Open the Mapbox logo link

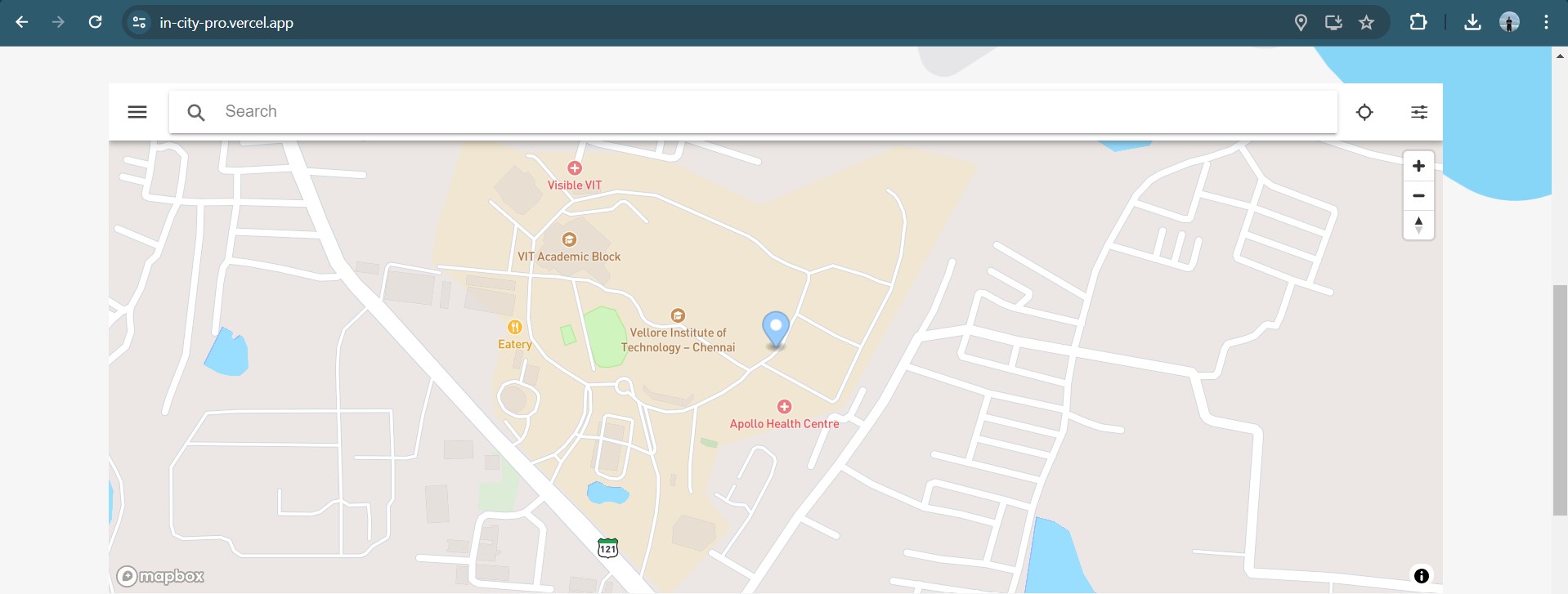pos(160,576)
